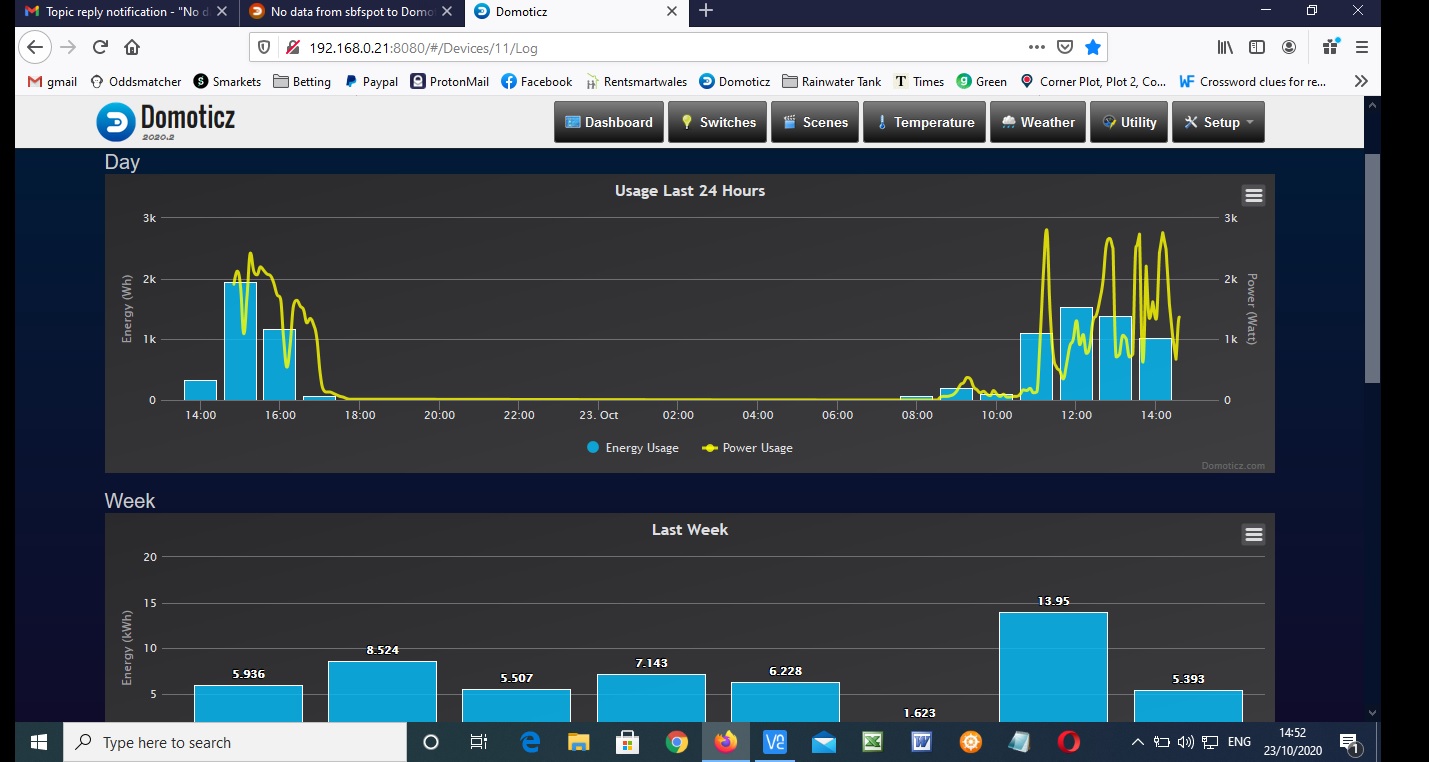Viewport: 1429px width, 762px height.
Task: Open the Green bookmark
Action: pos(982,82)
